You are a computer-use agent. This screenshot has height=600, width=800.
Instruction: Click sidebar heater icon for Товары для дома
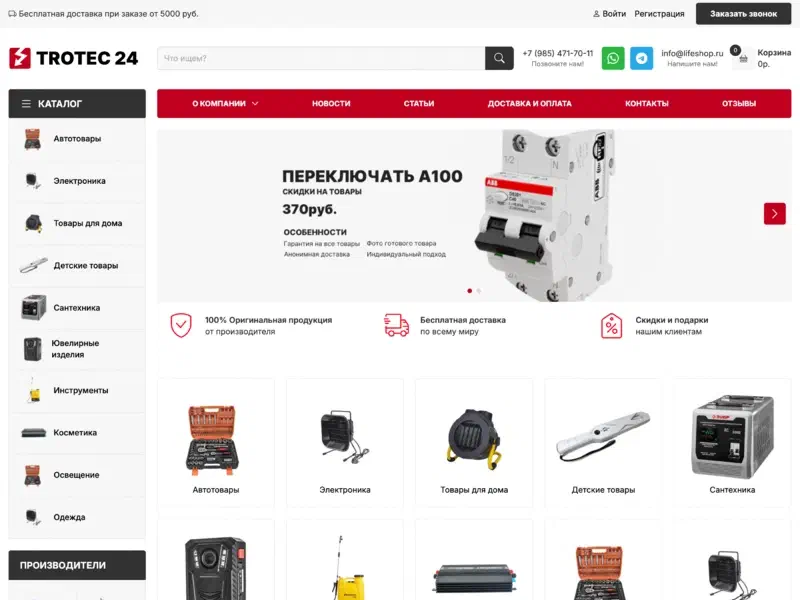pos(33,223)
